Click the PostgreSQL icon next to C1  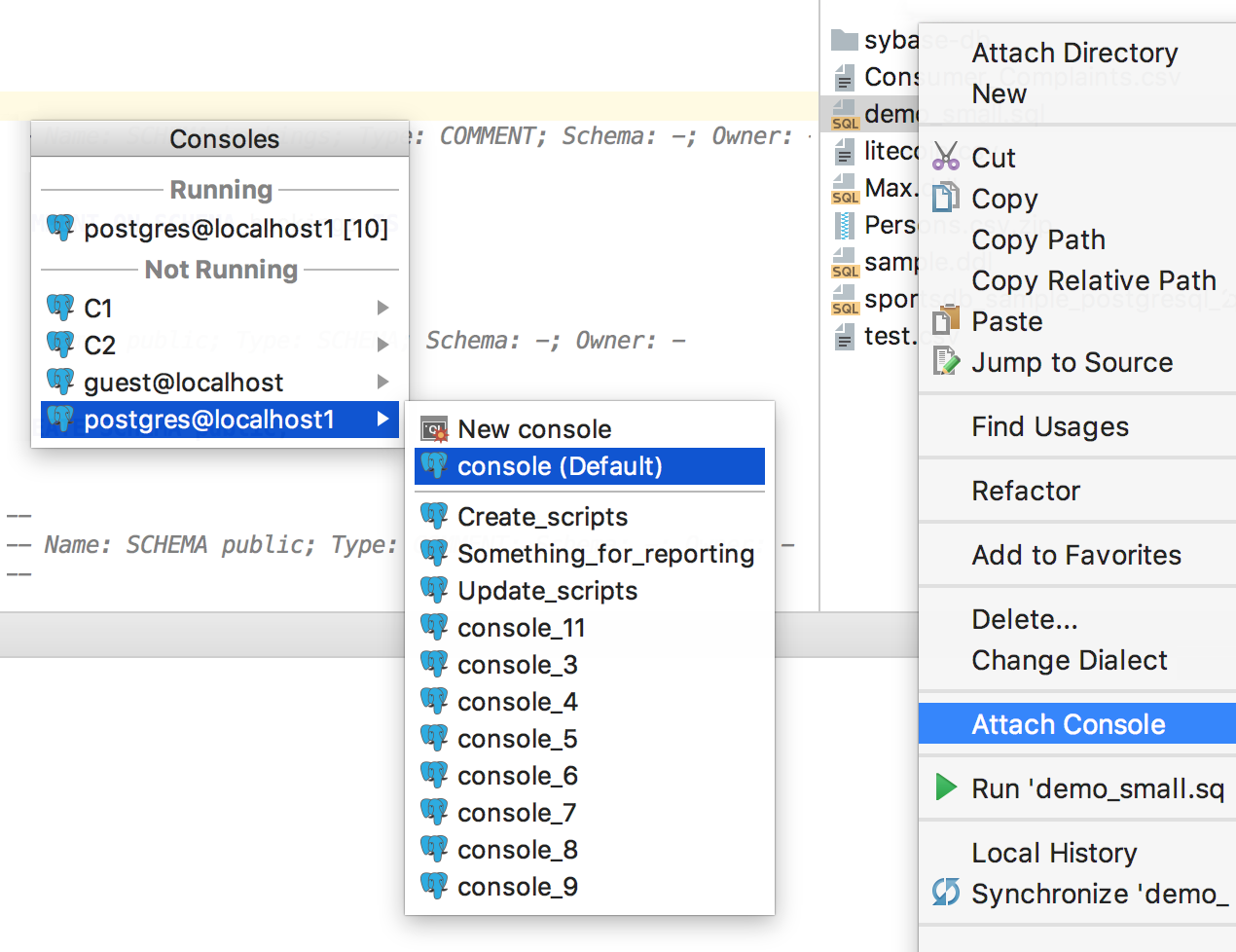click(x=60, y=309)
